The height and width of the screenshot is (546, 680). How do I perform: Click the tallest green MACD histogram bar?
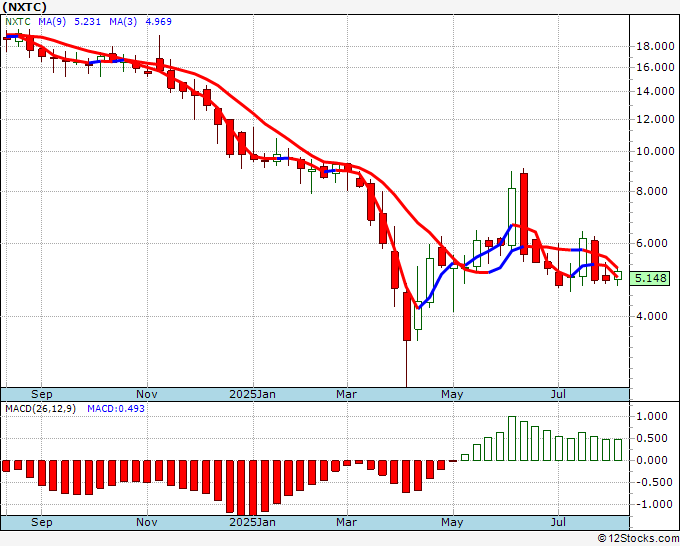tap(512, 438)
